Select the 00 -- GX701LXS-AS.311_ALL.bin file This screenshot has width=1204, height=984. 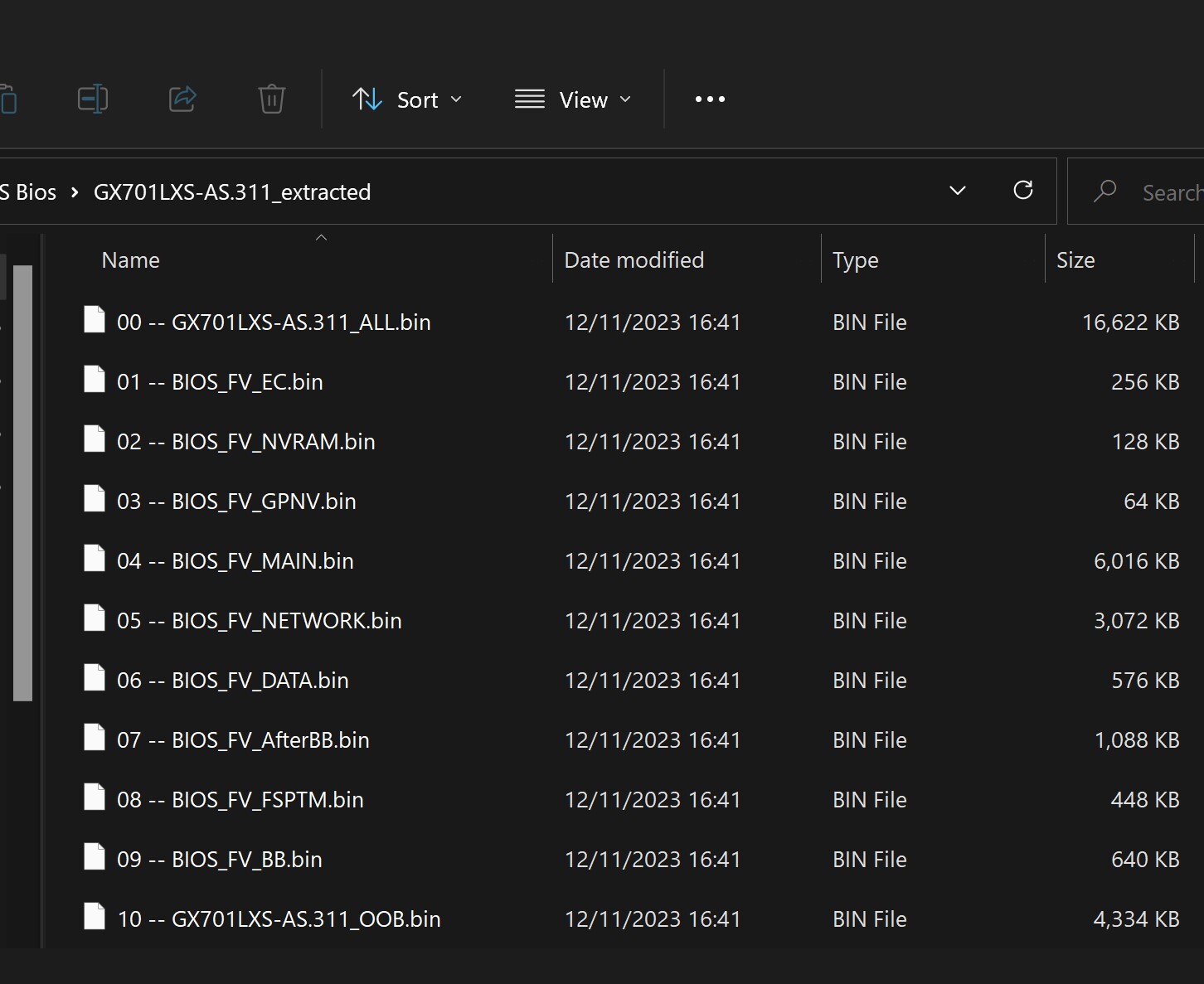[x=274, y=322]
